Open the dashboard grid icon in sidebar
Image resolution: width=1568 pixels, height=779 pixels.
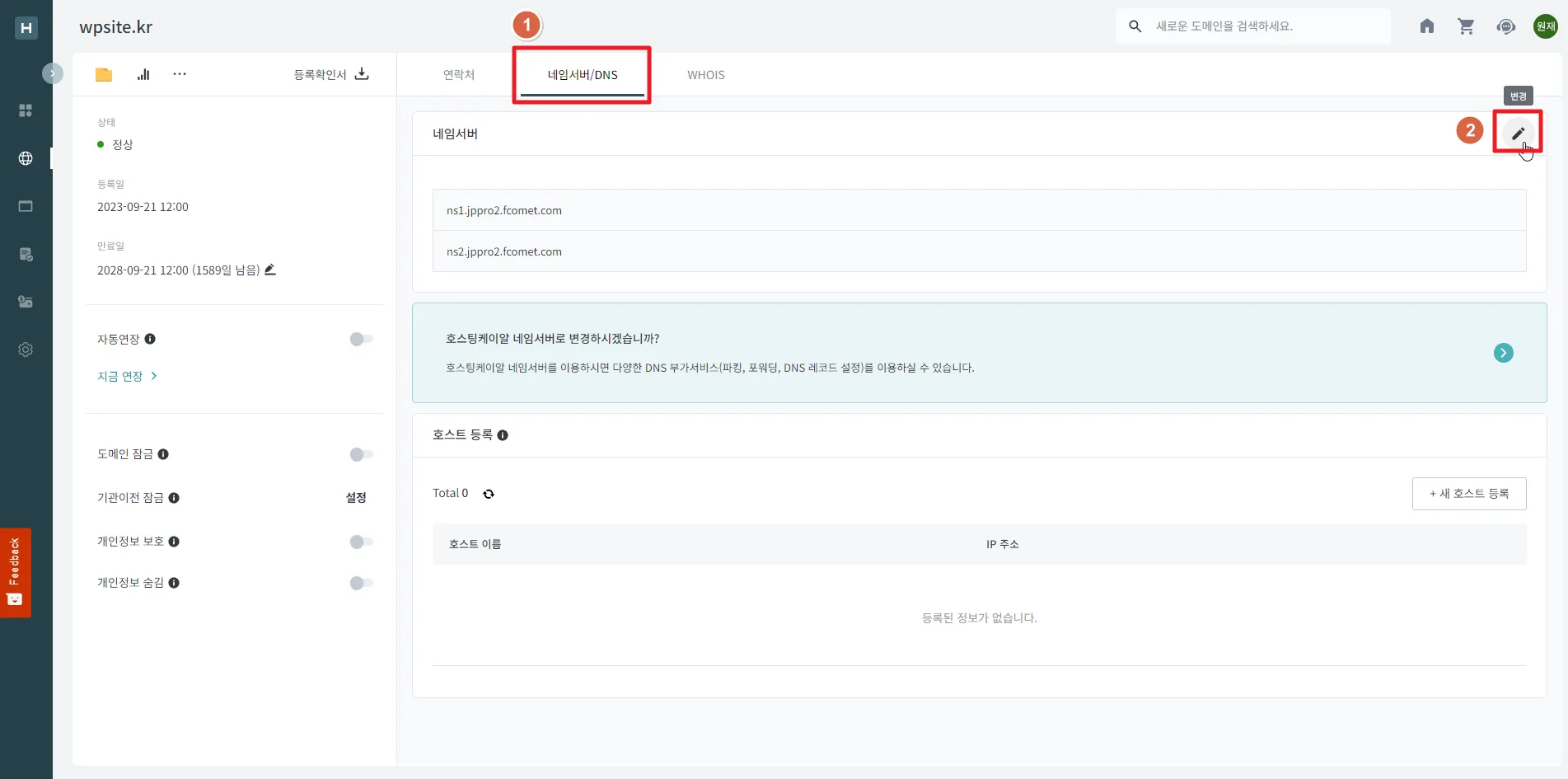pyautogui.click(x=26, y=110)
